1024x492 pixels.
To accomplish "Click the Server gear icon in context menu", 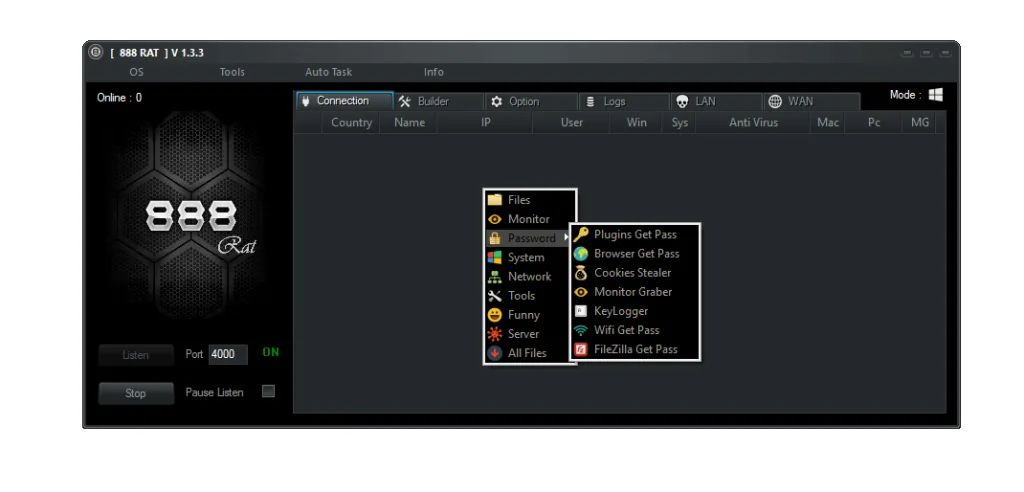I will (494, 334).
